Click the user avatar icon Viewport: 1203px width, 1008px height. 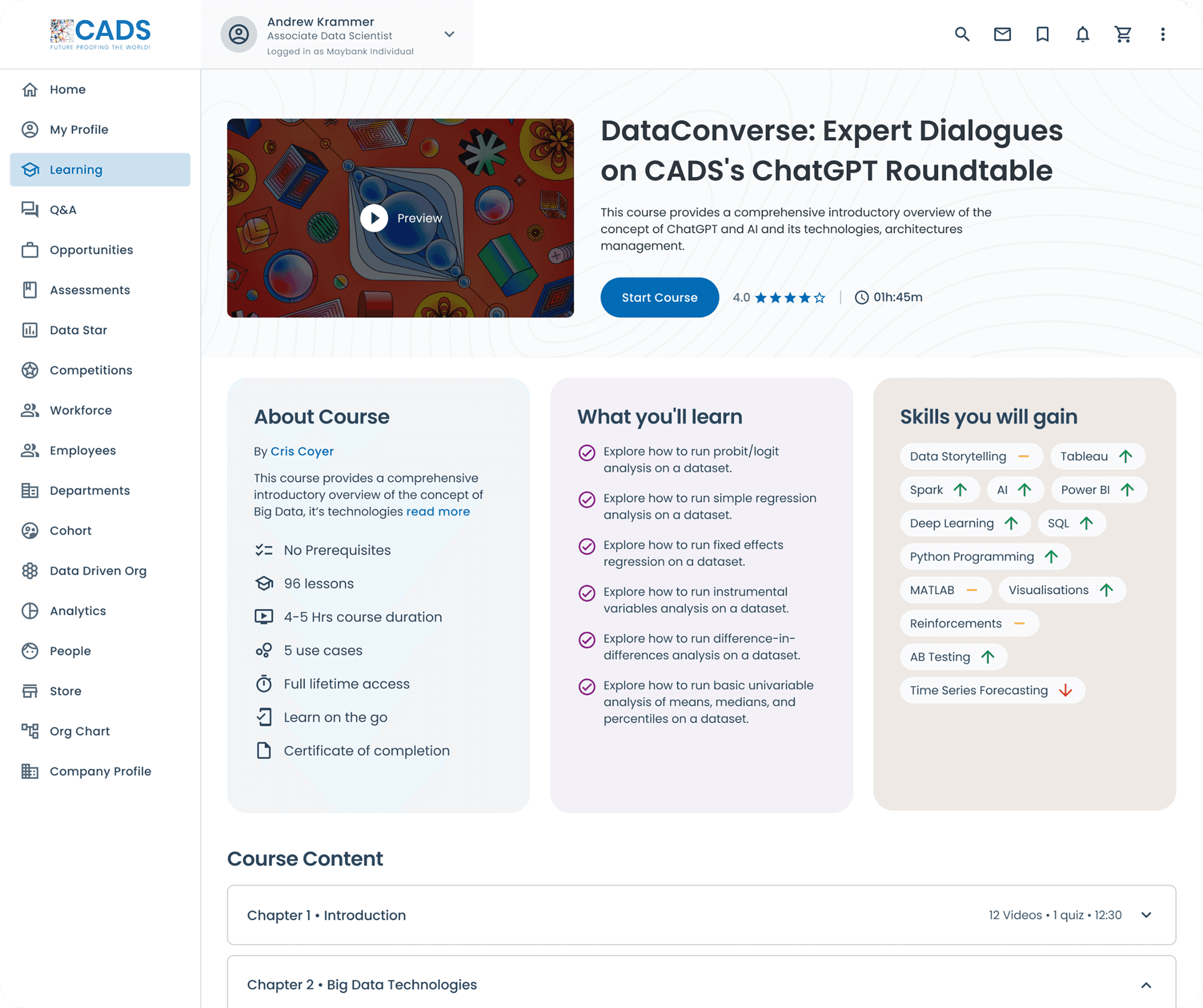point(239,34)
